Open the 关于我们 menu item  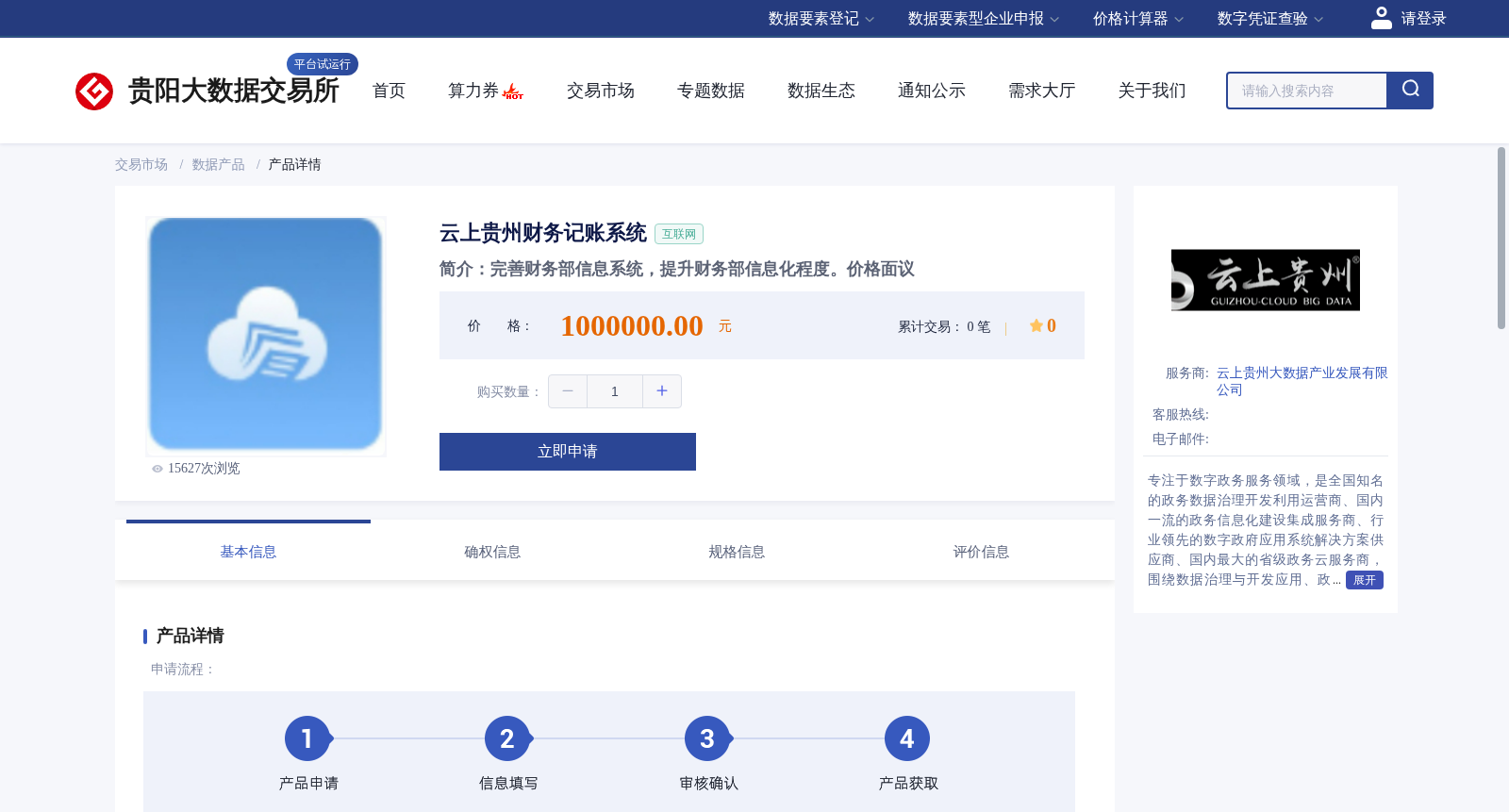click(x=1152, y=91)
